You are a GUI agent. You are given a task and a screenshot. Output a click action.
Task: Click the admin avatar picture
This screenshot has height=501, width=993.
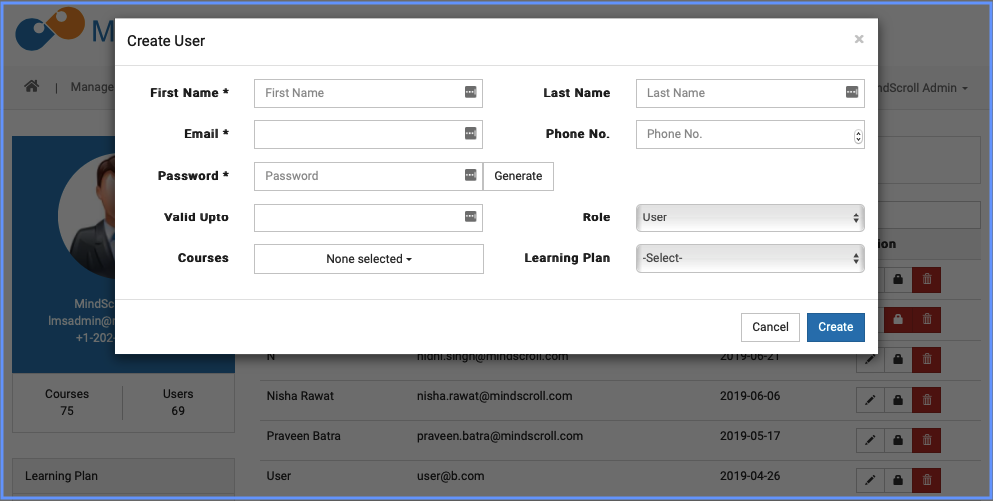coord(87,215)
